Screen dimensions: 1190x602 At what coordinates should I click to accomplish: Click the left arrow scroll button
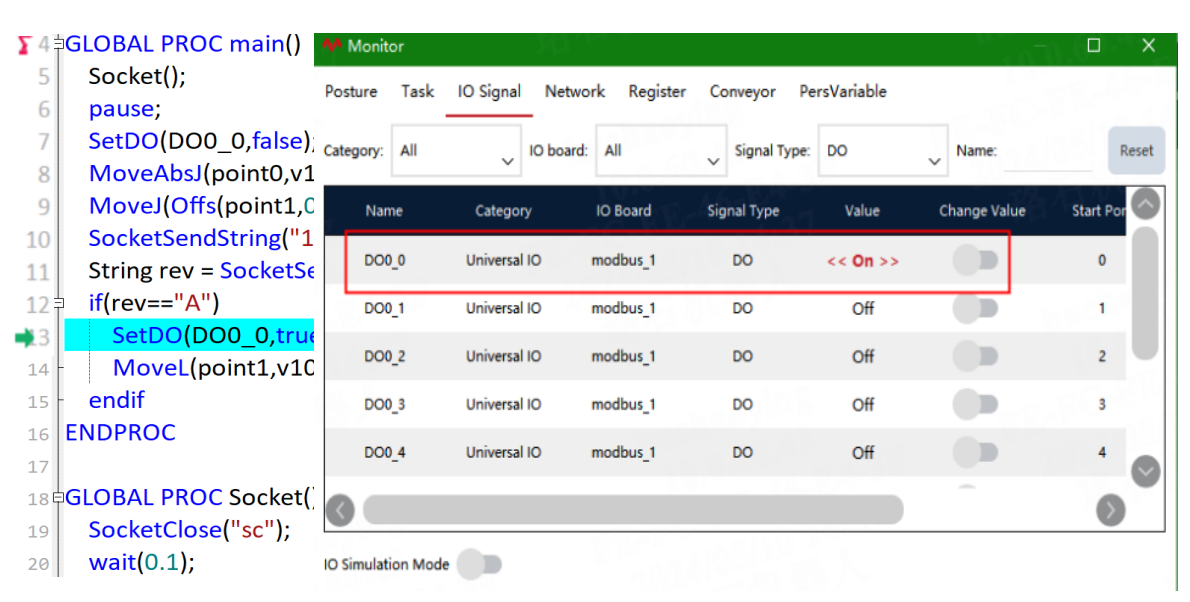coord(340,510)
